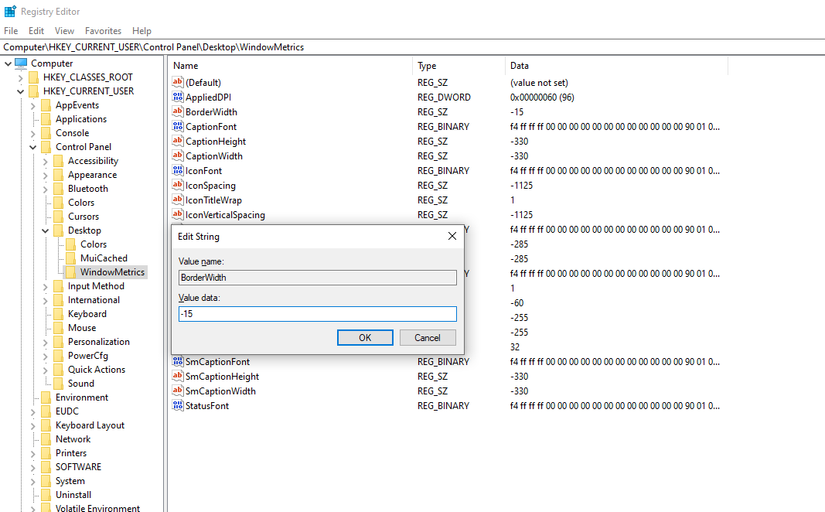Viewport: 825px width, 512px height.
Task: Open the Favorites menu
Action: (x=103, y=31)
